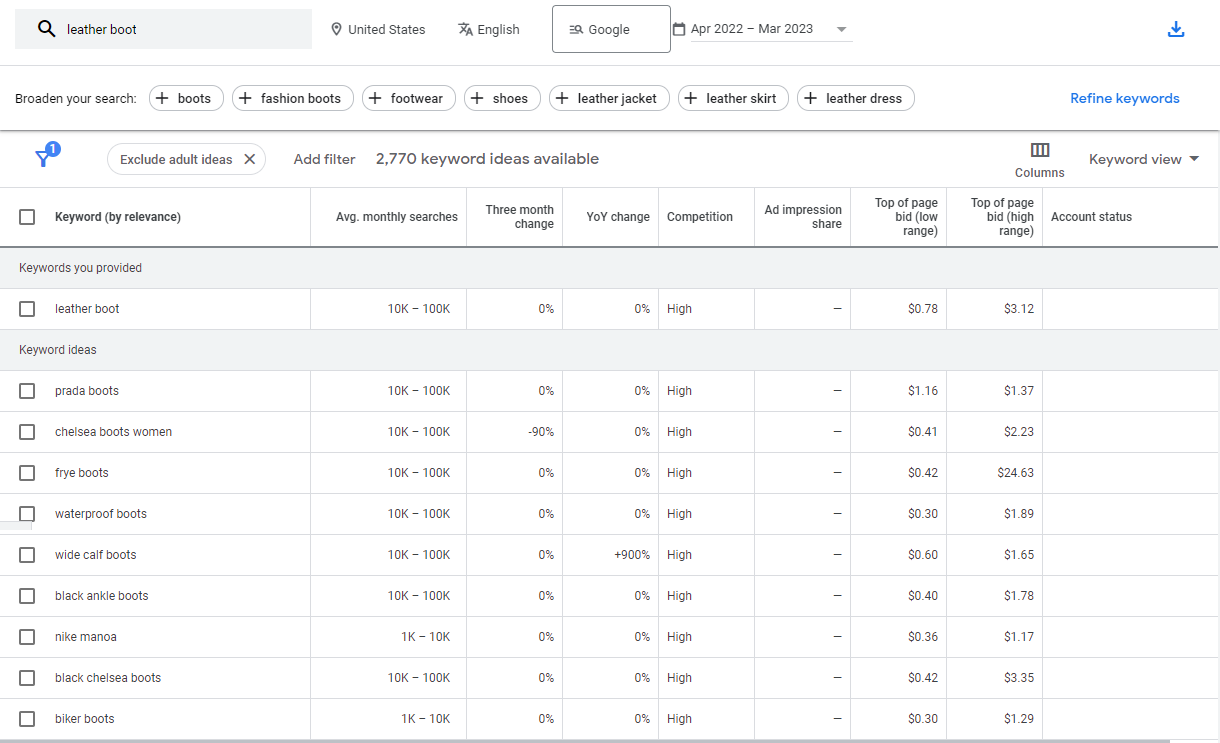The image size is (1220, 743).
Task: Add 'footwear' to broaden search
Action: (409, 98)
